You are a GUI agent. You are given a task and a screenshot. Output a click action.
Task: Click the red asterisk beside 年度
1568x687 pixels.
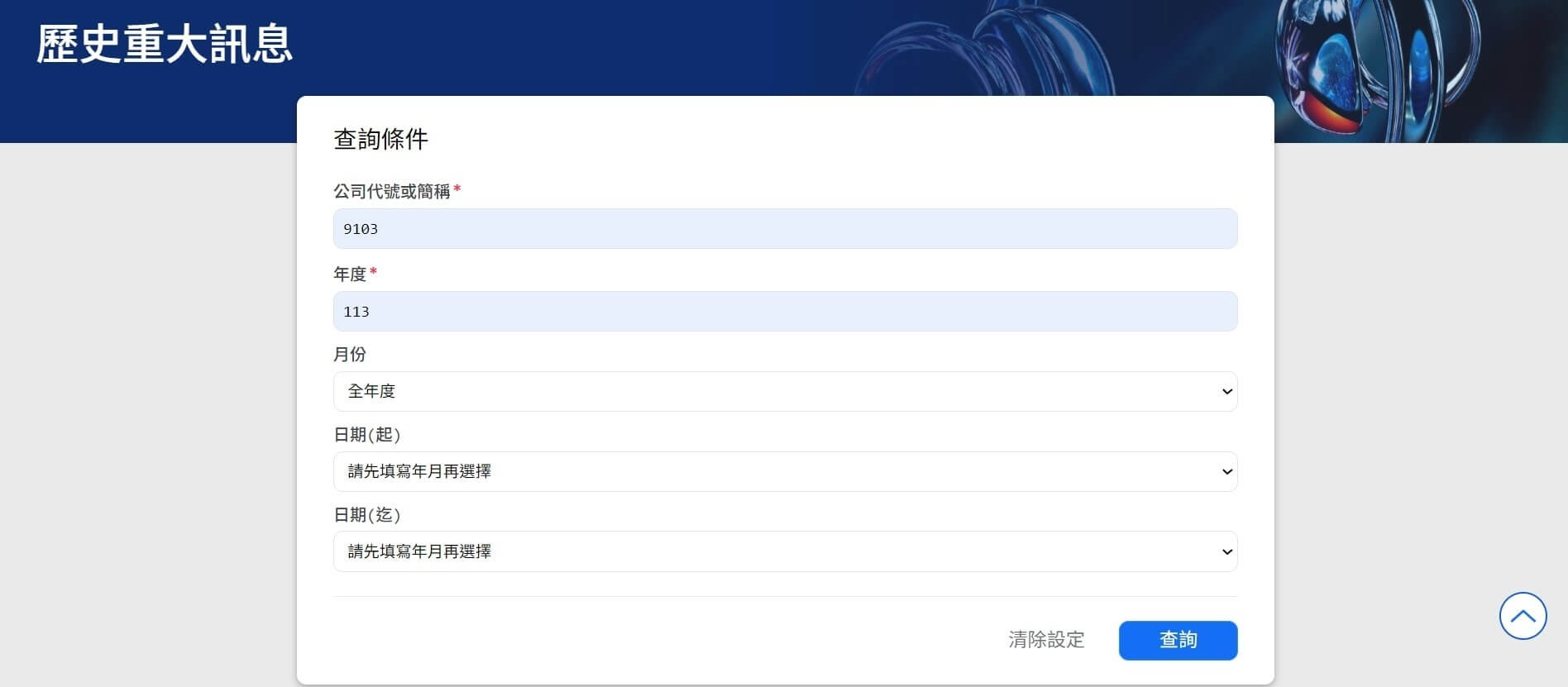pyautogui.click(x=373, y=272)
